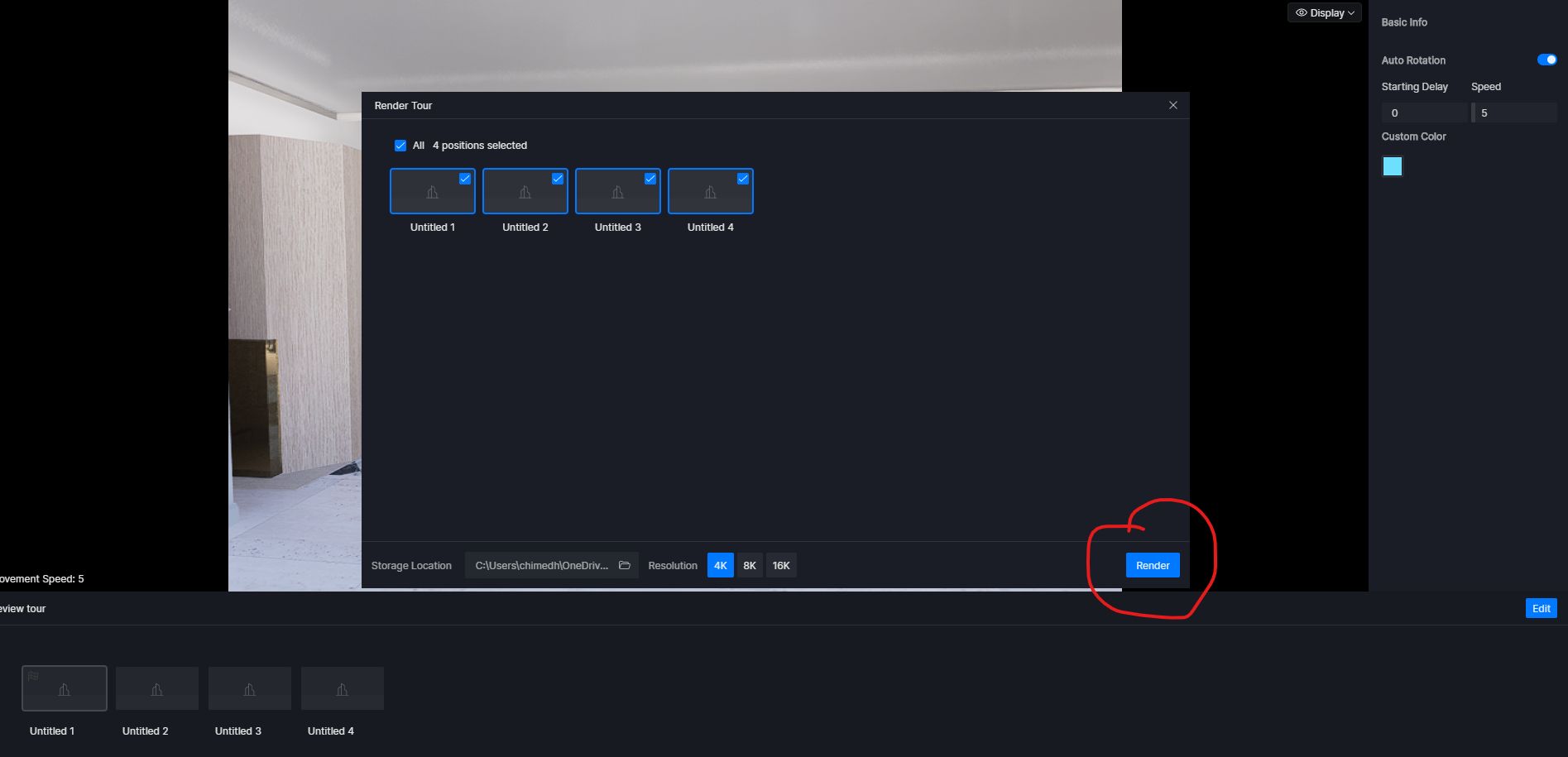Uncheck the Untitled 1 position checkbox
Image resolution: width=1568 pixels, height=757 pixels.
(x=465, y=179)
